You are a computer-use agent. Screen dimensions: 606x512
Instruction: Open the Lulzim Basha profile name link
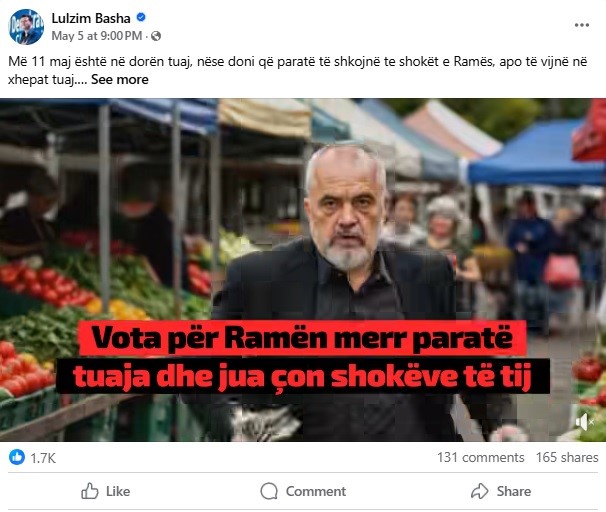coord(91,18)
